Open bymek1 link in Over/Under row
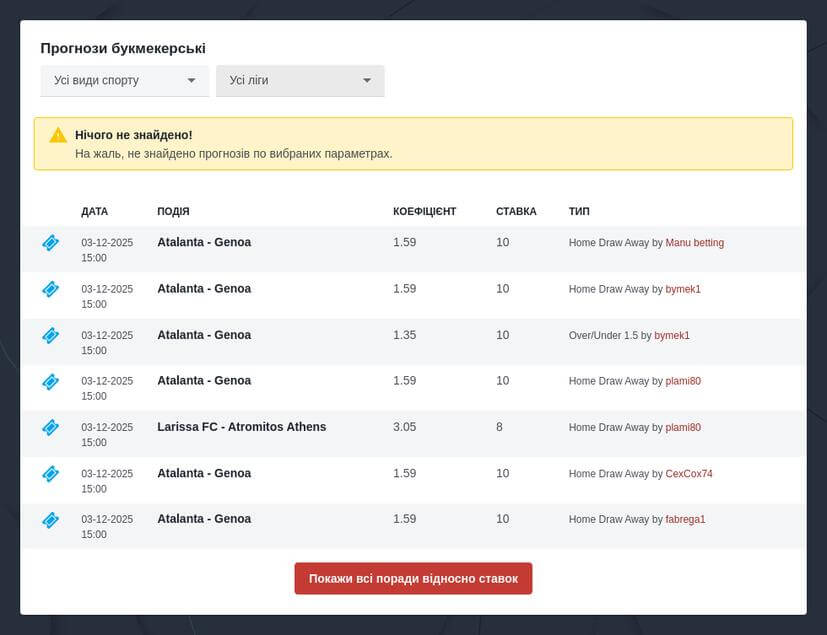Viewport: 827px width, 635px height. [x=672, y=336]
